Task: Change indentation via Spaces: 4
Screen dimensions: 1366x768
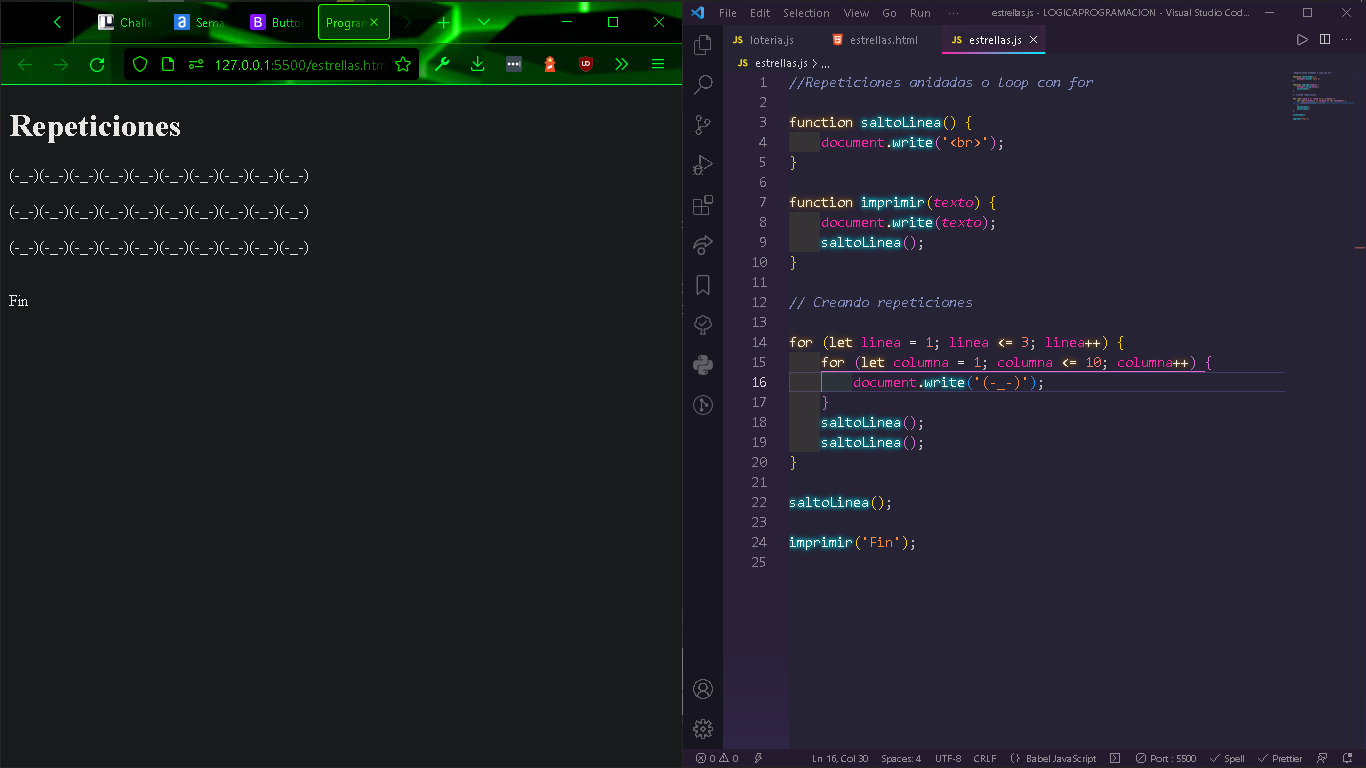Action: pyautogui.click(x=901, y=758)
